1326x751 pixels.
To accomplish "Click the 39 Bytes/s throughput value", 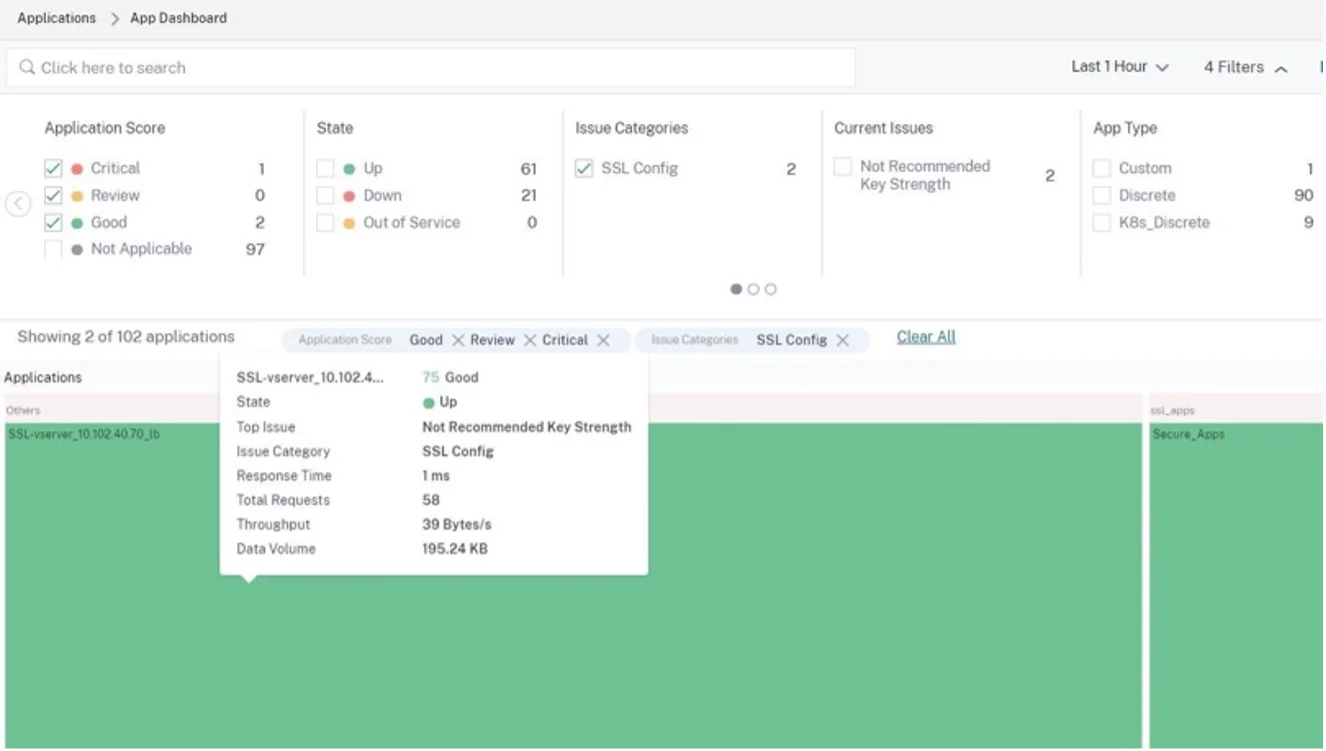I will click(457, 524).
